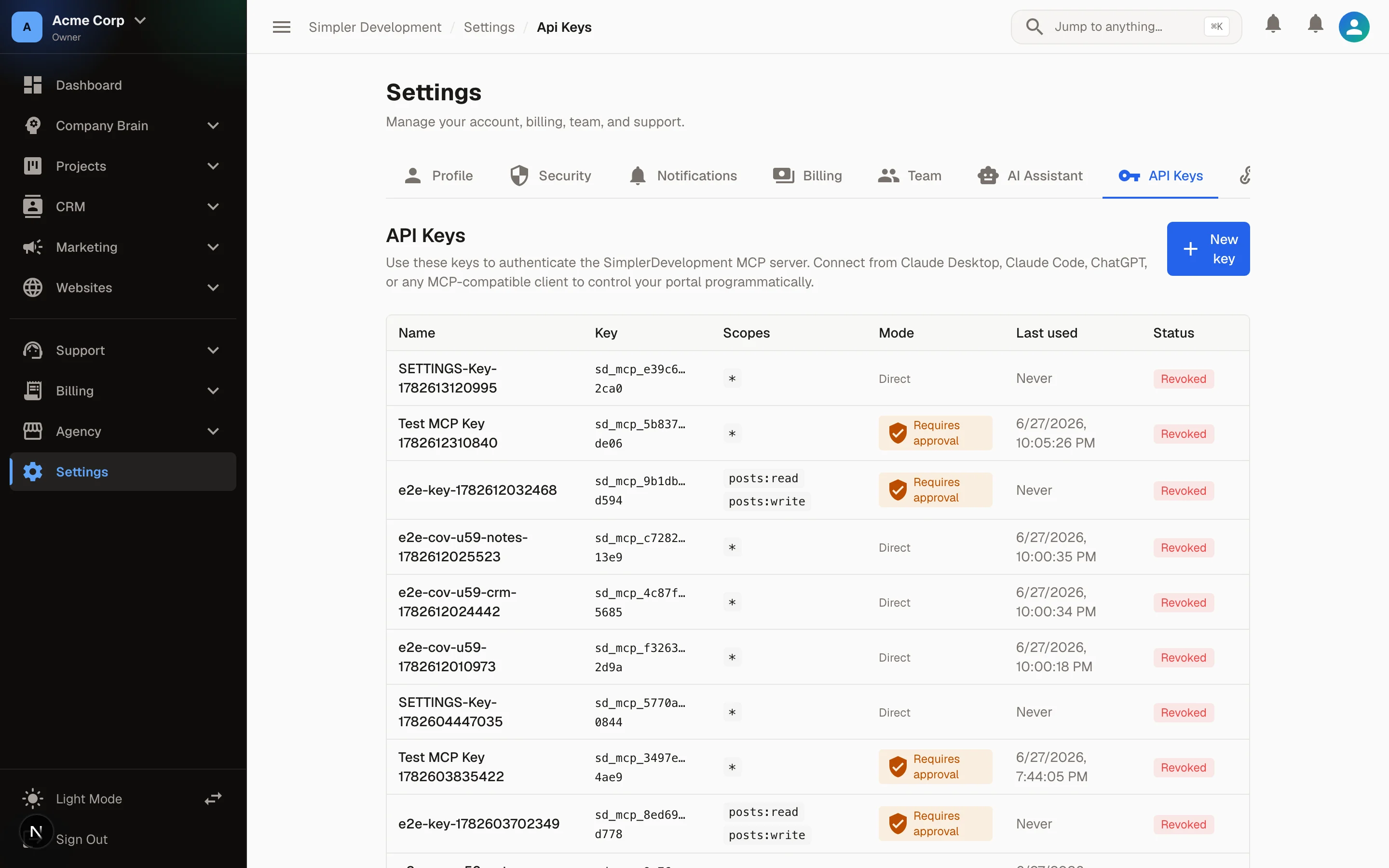The height and width of the screenshot is (868, 1389).
Task: Click the shield icon for Test MCP Key 1782612310840
Action: 898,433
